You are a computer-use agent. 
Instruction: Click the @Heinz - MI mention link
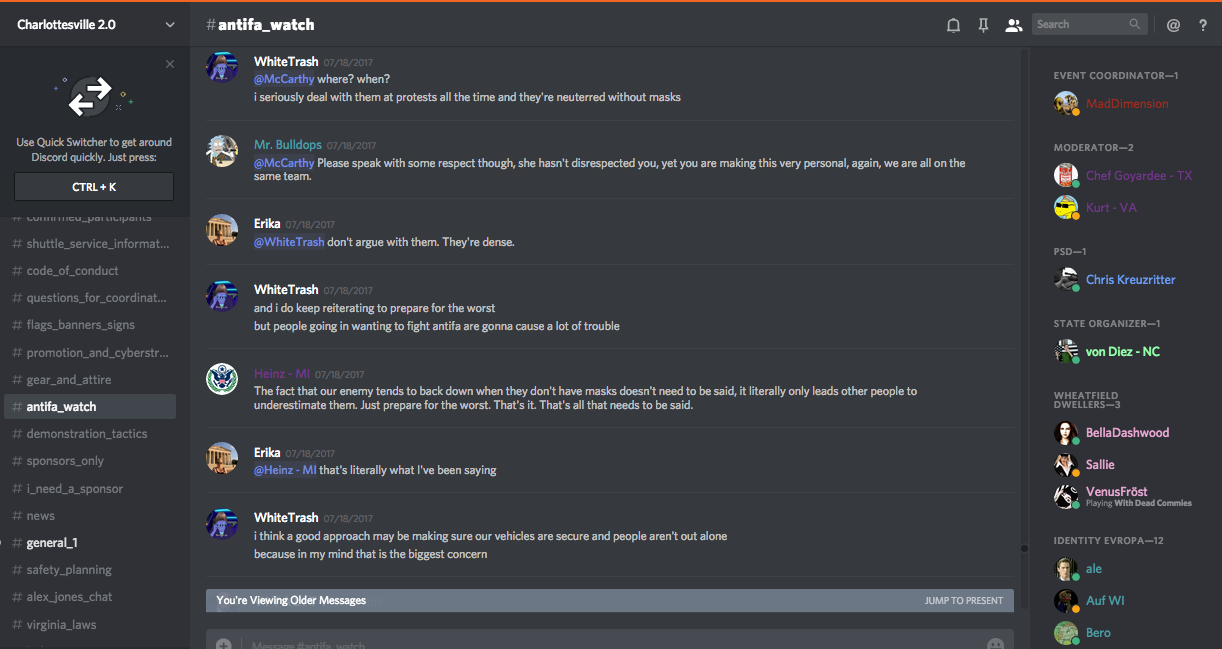point(285,470)
